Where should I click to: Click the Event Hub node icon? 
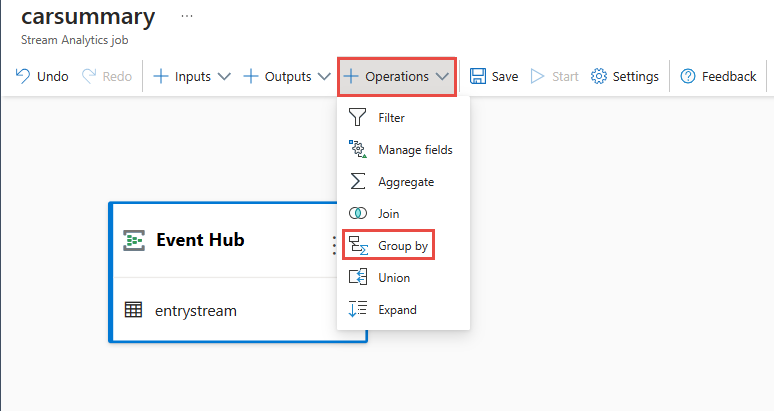[134, 240]
